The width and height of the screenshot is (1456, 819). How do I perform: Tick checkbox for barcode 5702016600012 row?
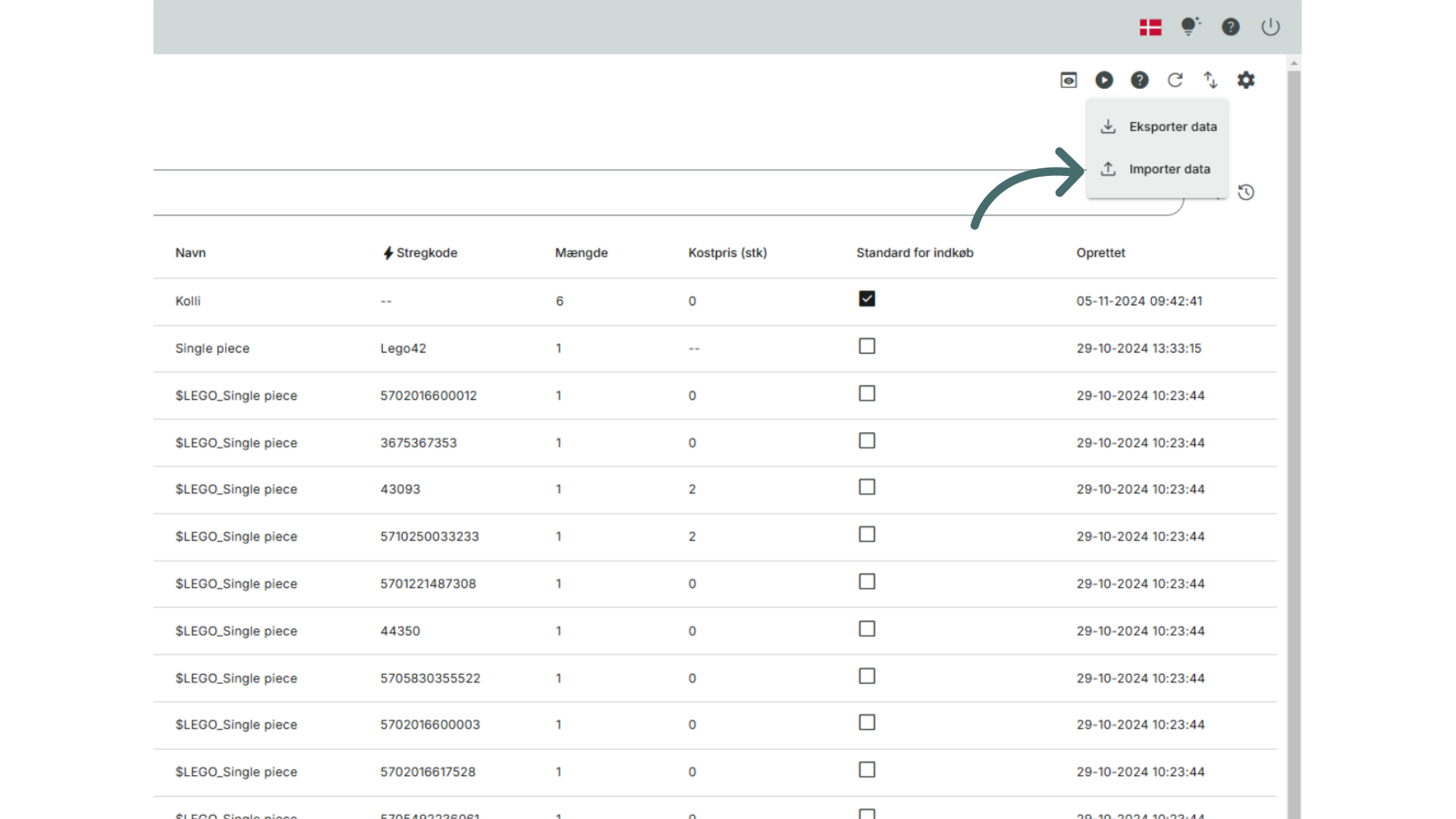[867, 394]
